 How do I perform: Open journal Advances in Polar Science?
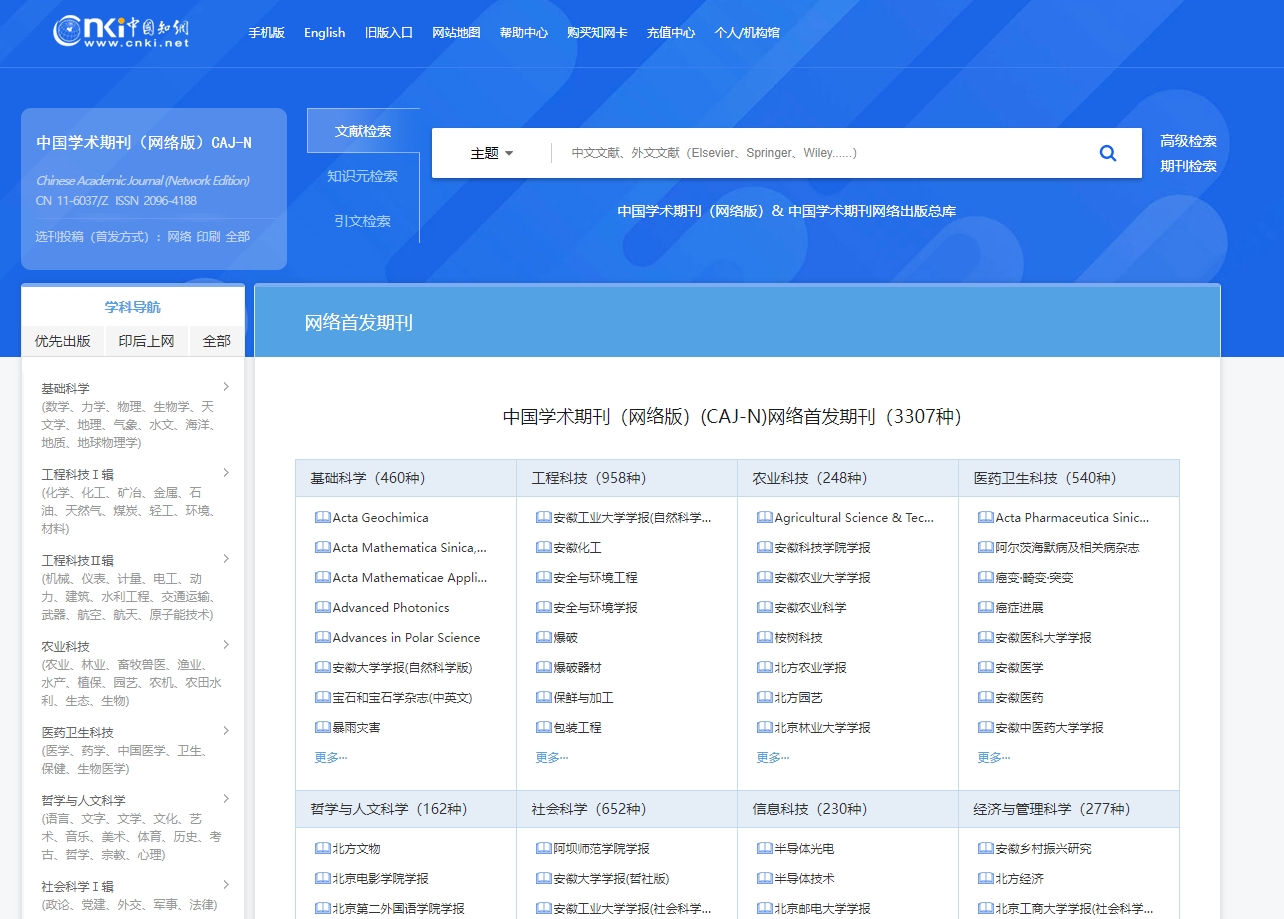406,638
